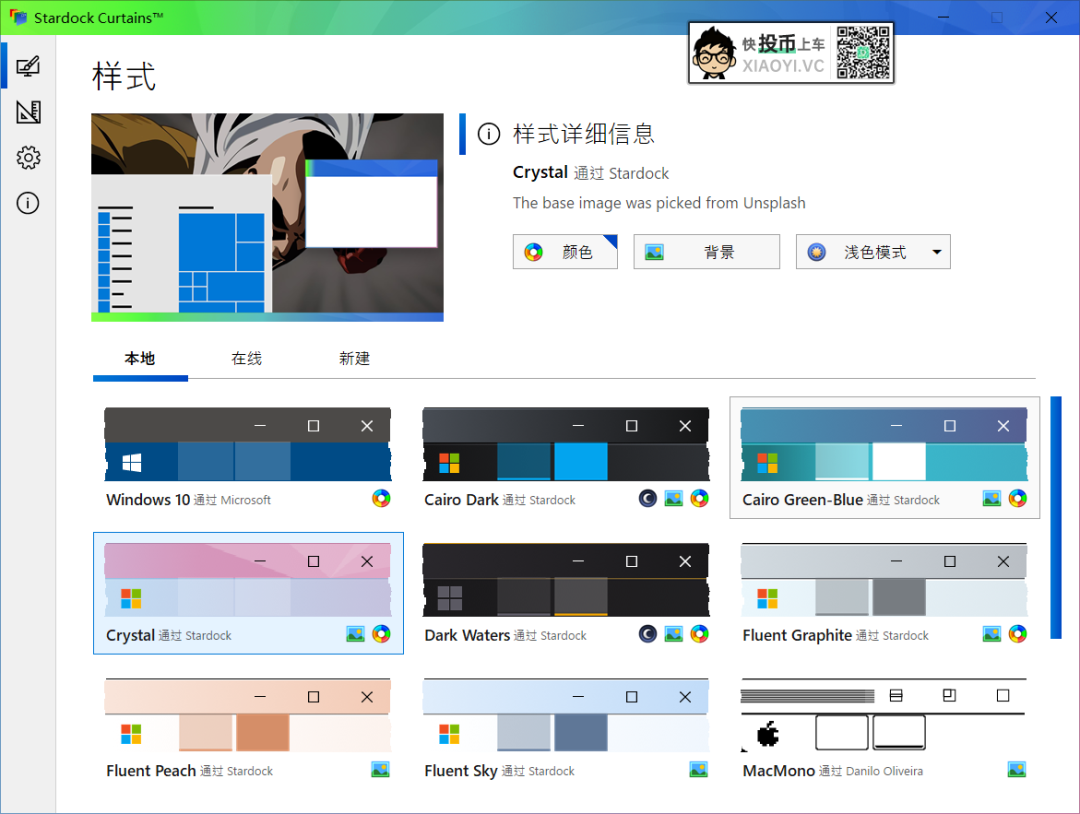
Task: Click the color wheel icon on Dark Waters
Action: tap(698, 633)
